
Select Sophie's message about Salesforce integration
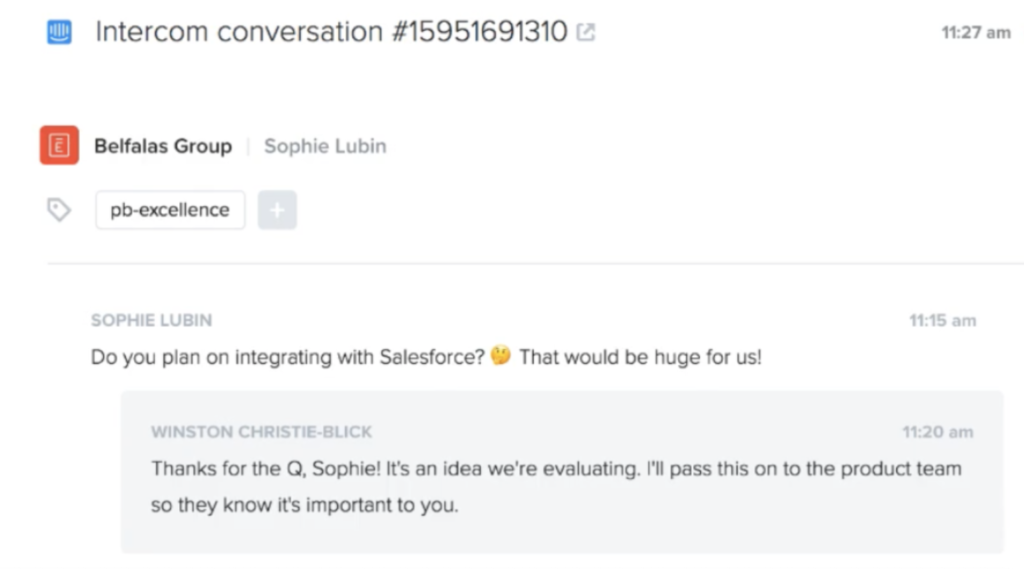pyautogui.click(x=426, y=357)
